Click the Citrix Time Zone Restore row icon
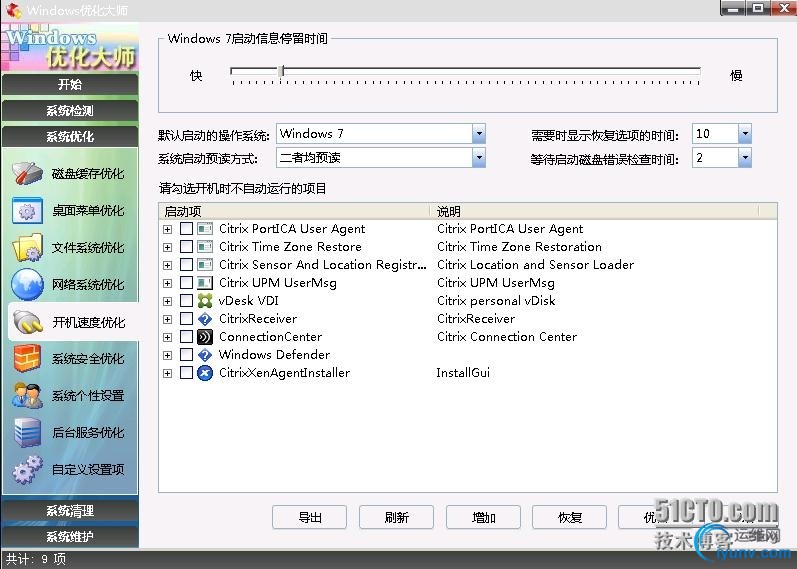The width and height of the screenshot is (797, 569). (x=205, y=247)
